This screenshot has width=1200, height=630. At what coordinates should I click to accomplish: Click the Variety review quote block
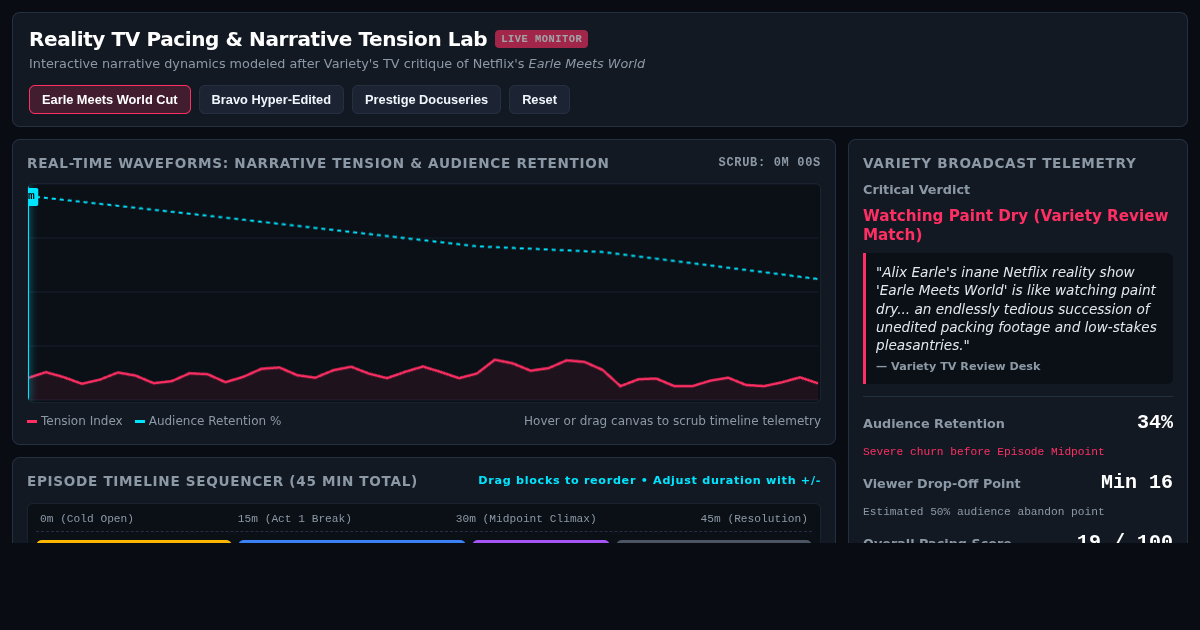(x=1018, y=318)
